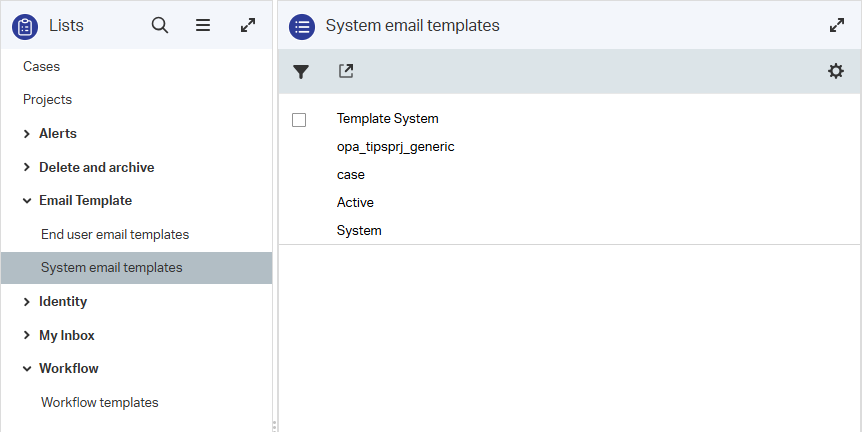Viewport: 862px width, 432px height.
Task: Expand the Delete and archive section
Action: tap(27, 168)
